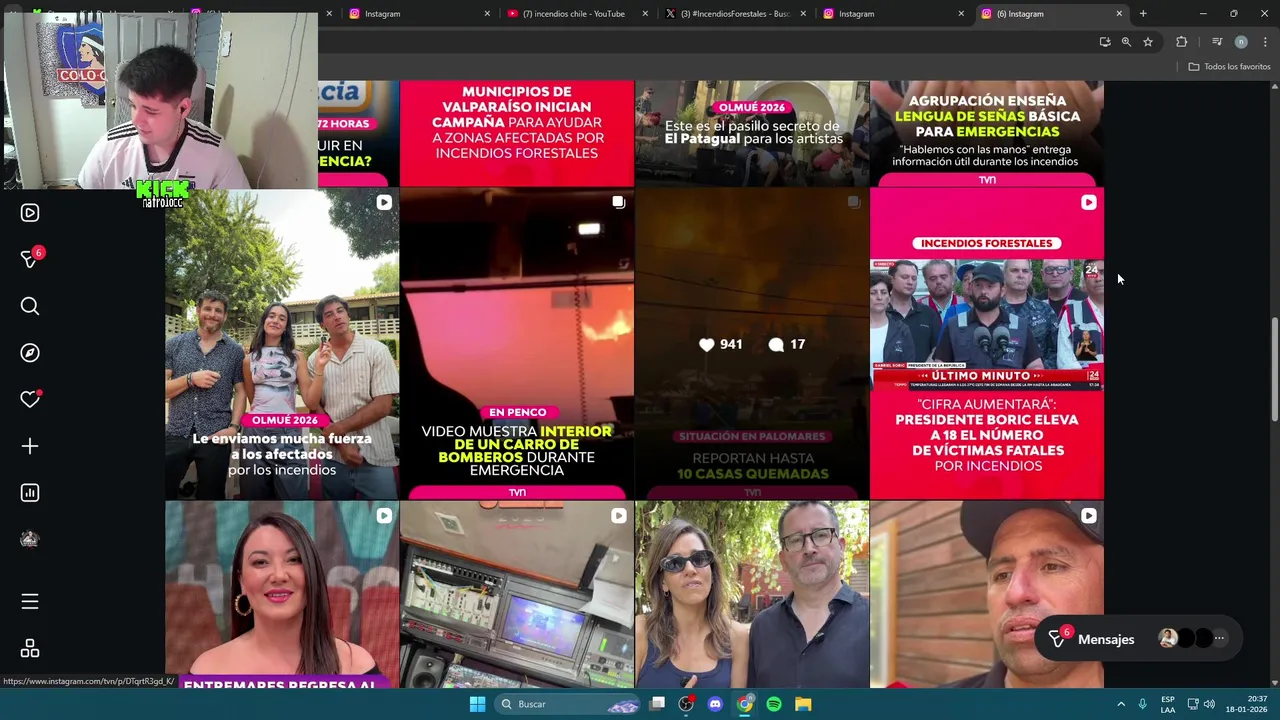The image size is (1280, 720).
Task: Open the Windows Start menu
Action: click(x=477, y=704)
